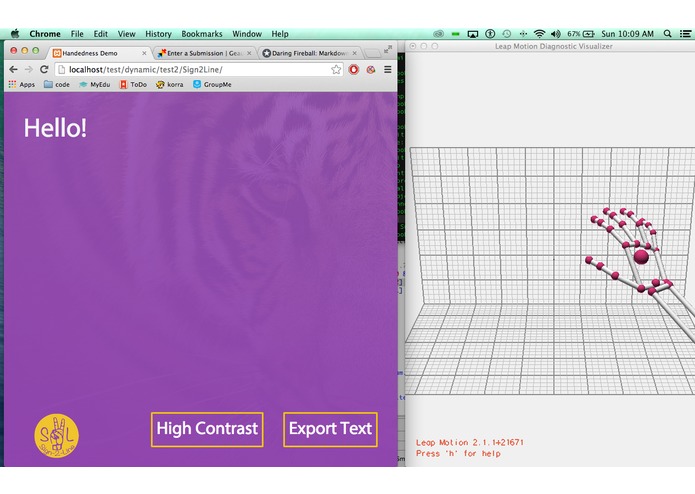The height and width of the screenshot is (494, 695).
Task: Click the Creative Cloud menu bar icon
Action: coord(438,34)
